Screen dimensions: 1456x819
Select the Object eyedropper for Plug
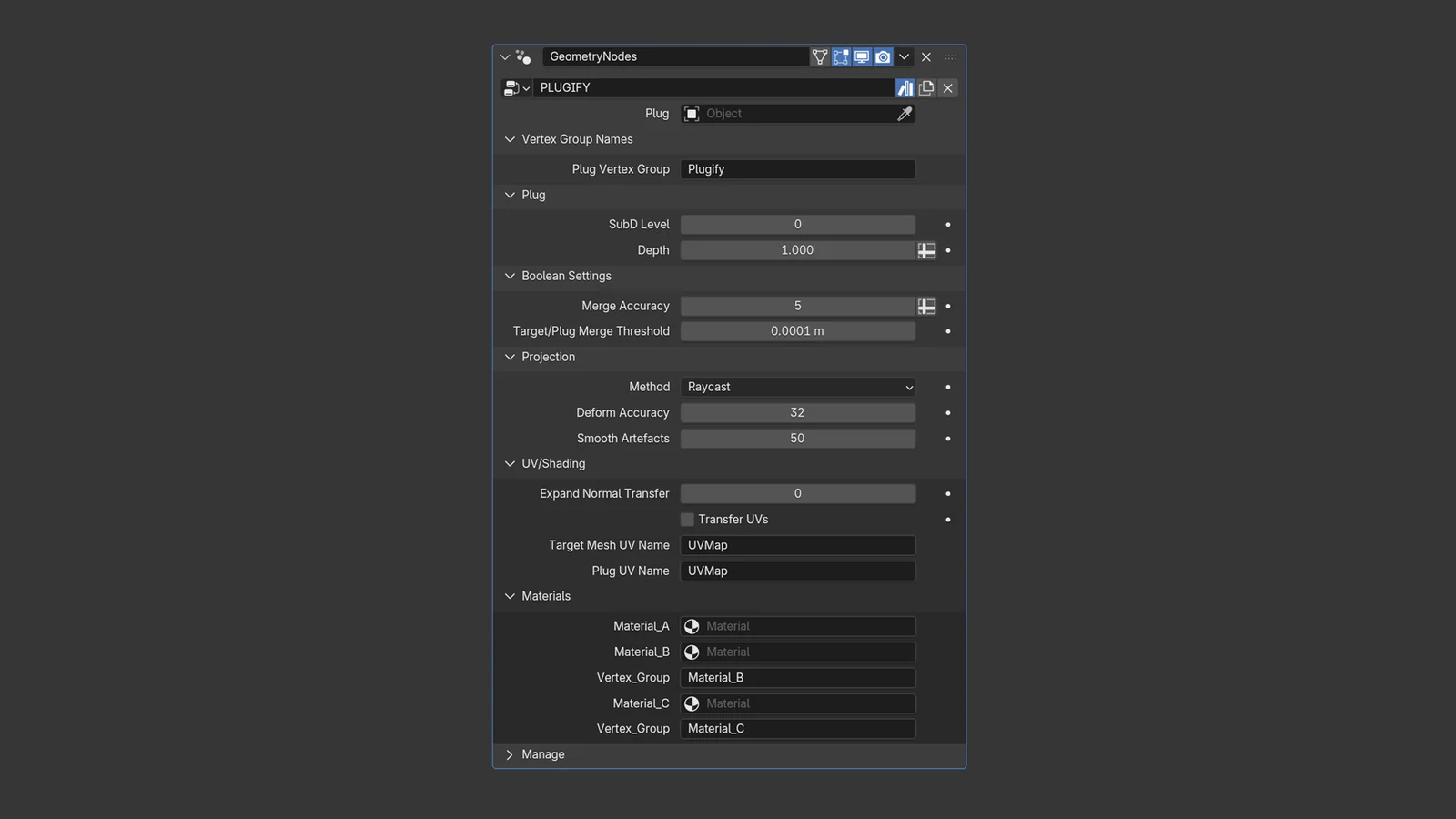tap(904, 113)
